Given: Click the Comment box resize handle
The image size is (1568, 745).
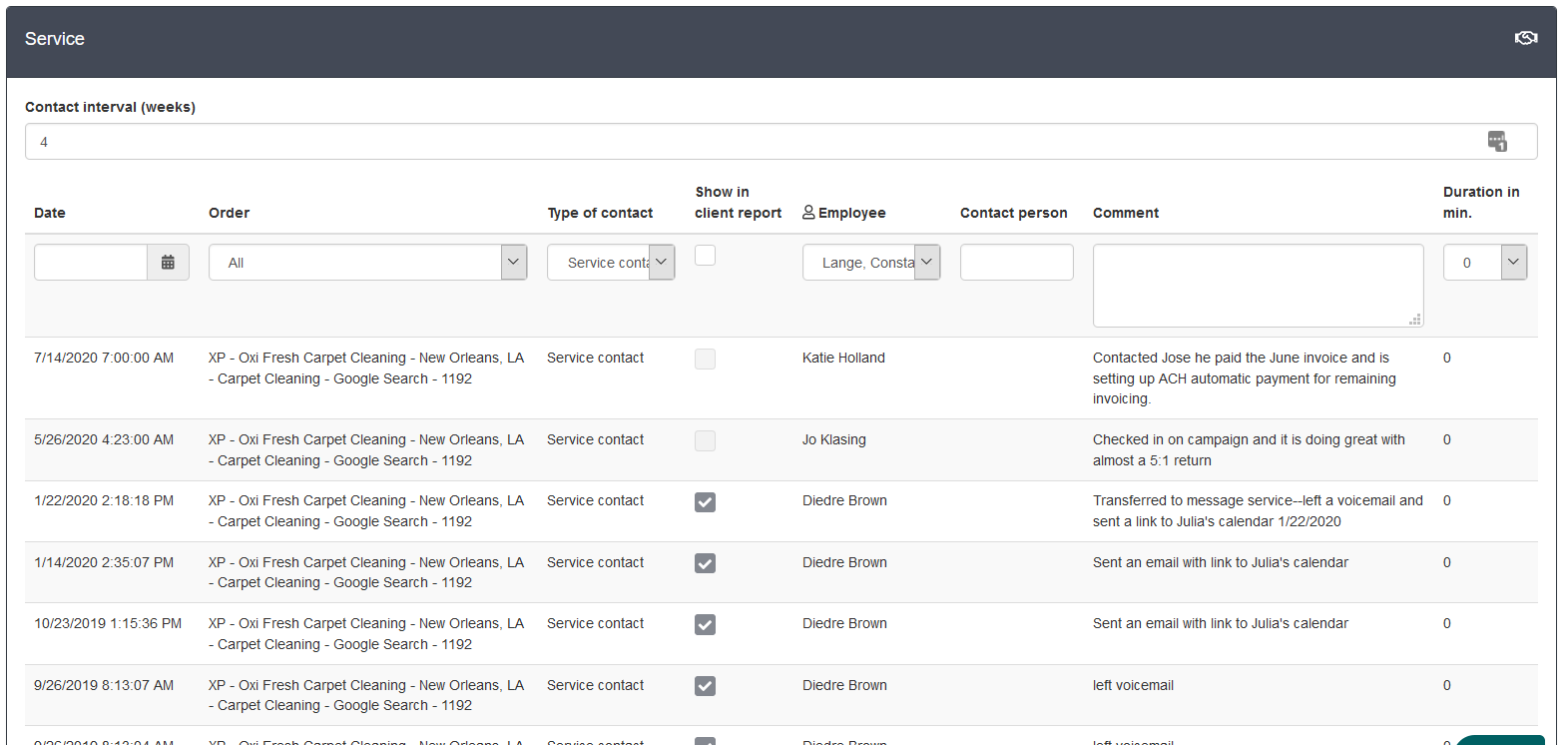Looking at the screenshot, I should (x=1414, y=320).
